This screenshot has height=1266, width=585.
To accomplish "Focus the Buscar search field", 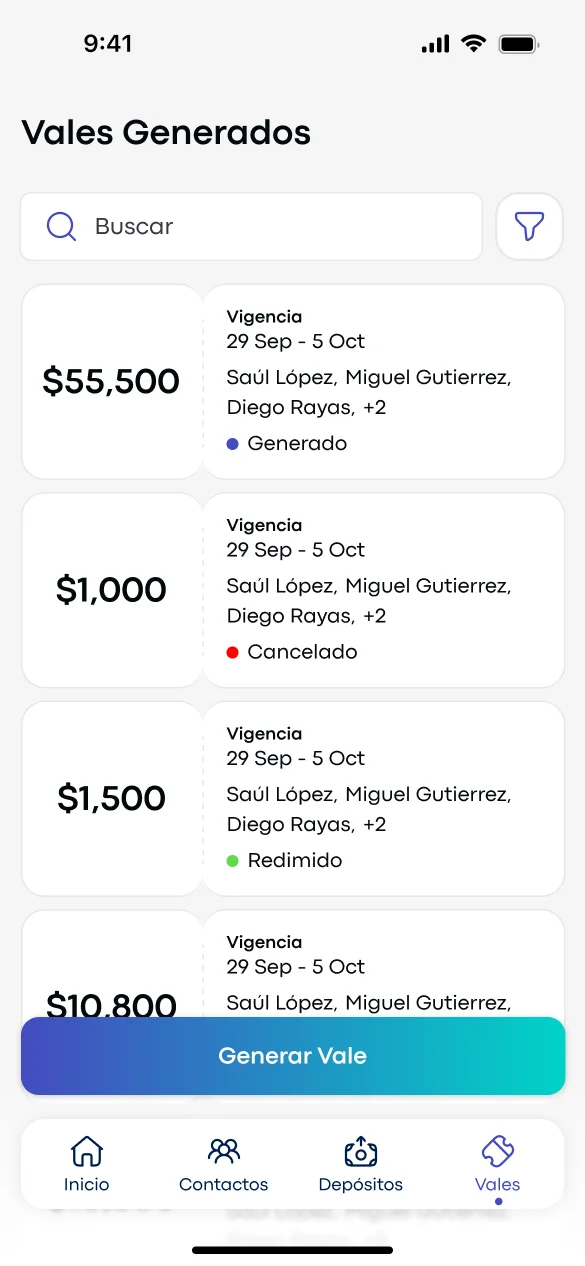I will pos(251,227).
